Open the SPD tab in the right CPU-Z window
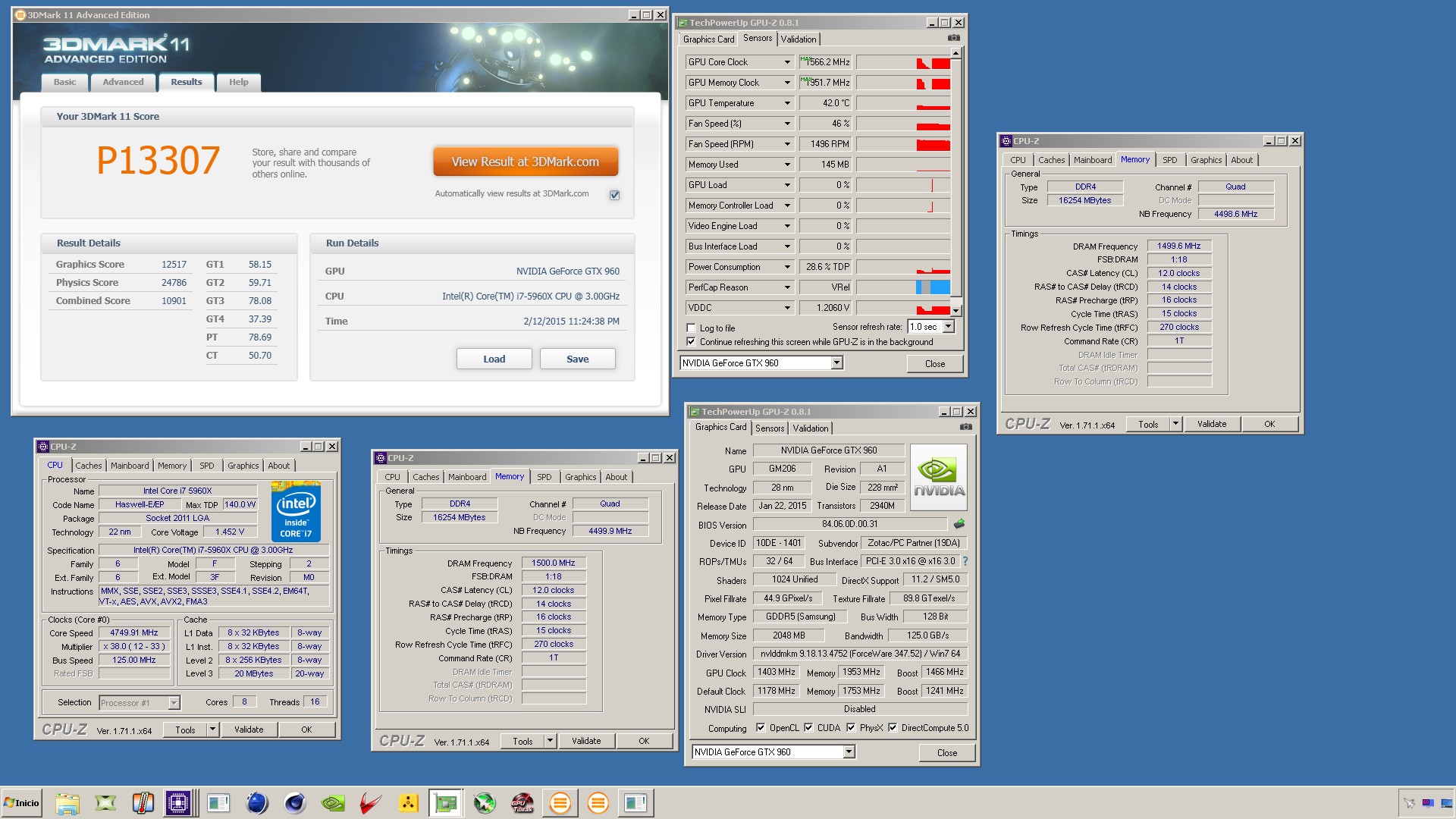 pyautogui.click(x=1170, y=160)
